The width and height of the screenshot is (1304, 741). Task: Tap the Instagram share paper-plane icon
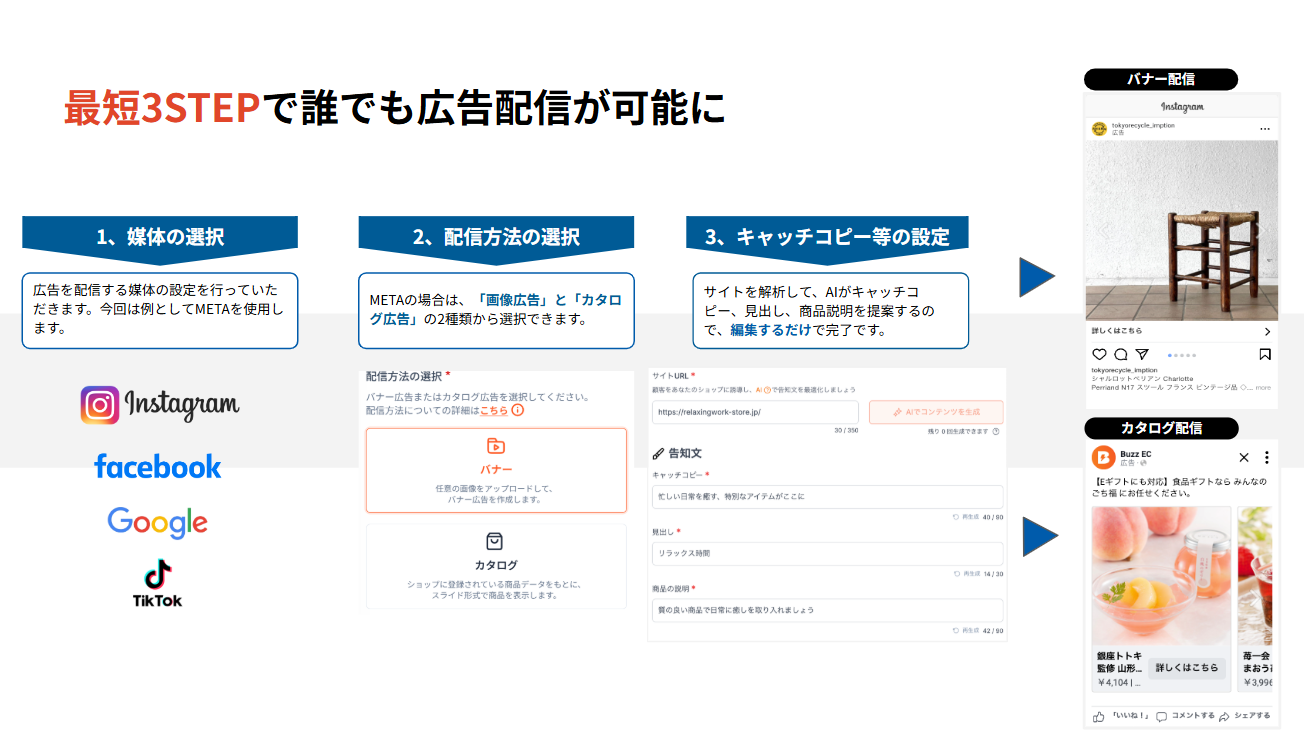(x=1142, y=354)
